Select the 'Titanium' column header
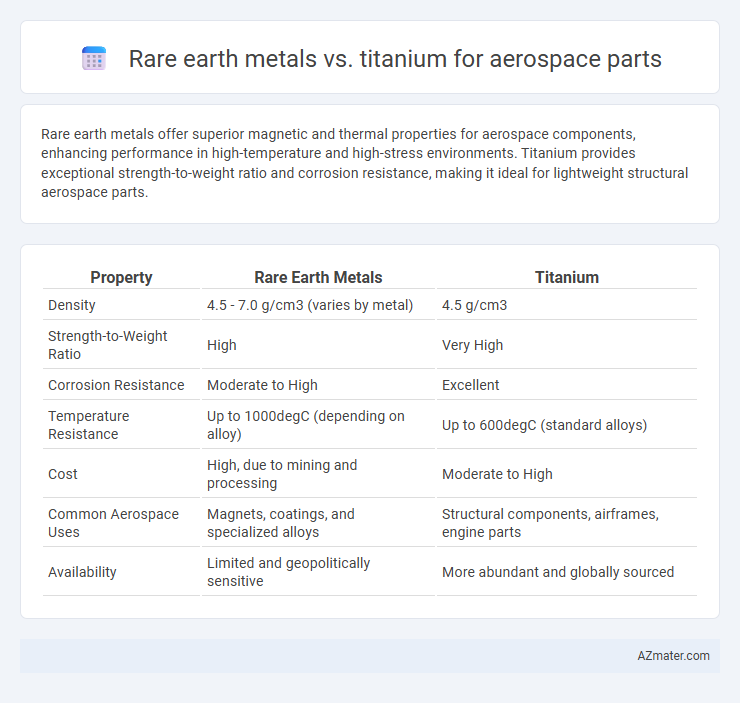The width and height of the screenshot is (740, 703). tap(566, 277)
